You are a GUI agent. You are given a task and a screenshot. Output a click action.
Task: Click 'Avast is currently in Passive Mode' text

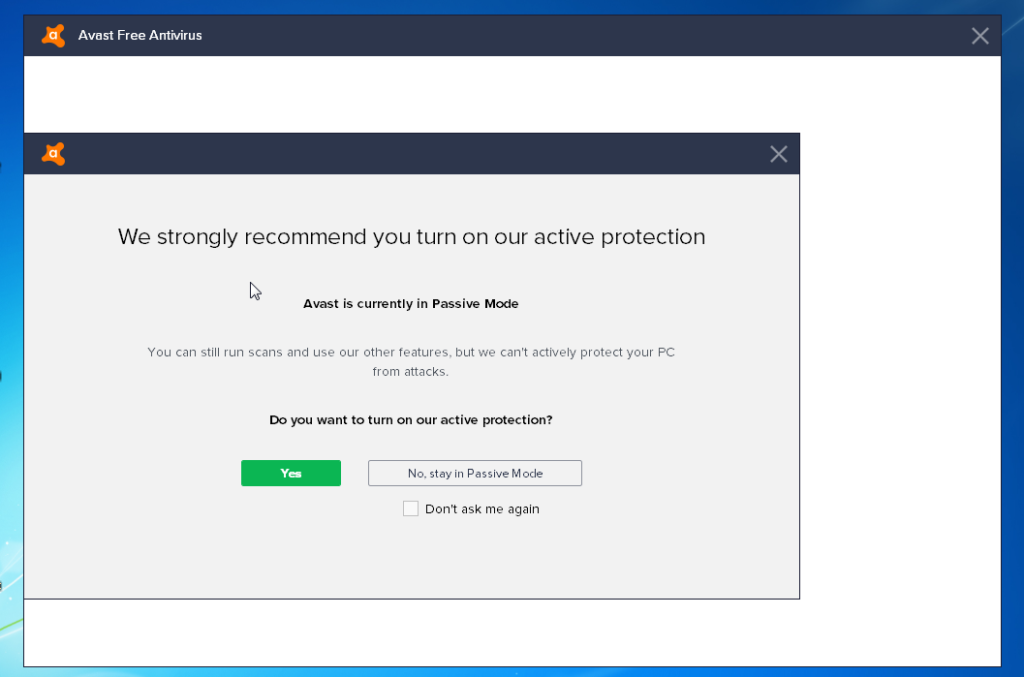click(x=411, y=304)
